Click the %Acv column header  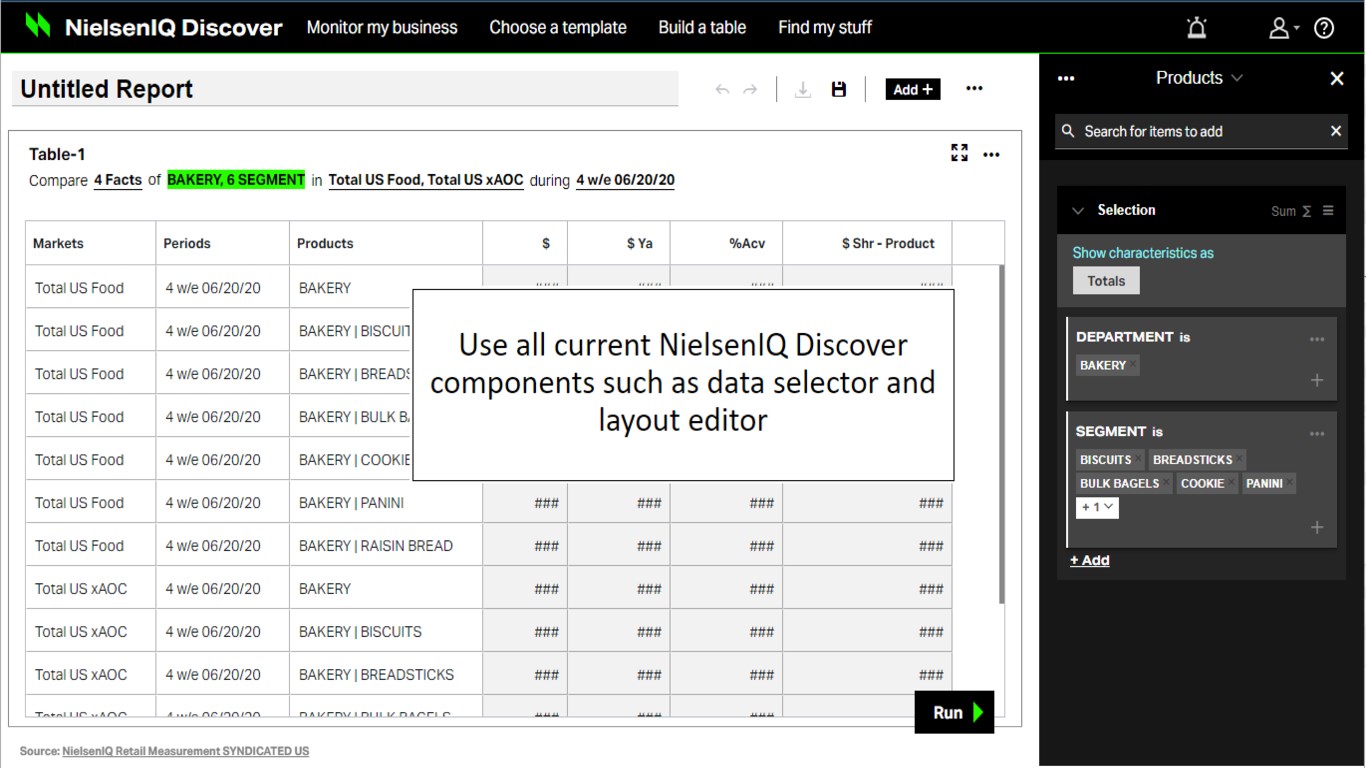(726, 243)
